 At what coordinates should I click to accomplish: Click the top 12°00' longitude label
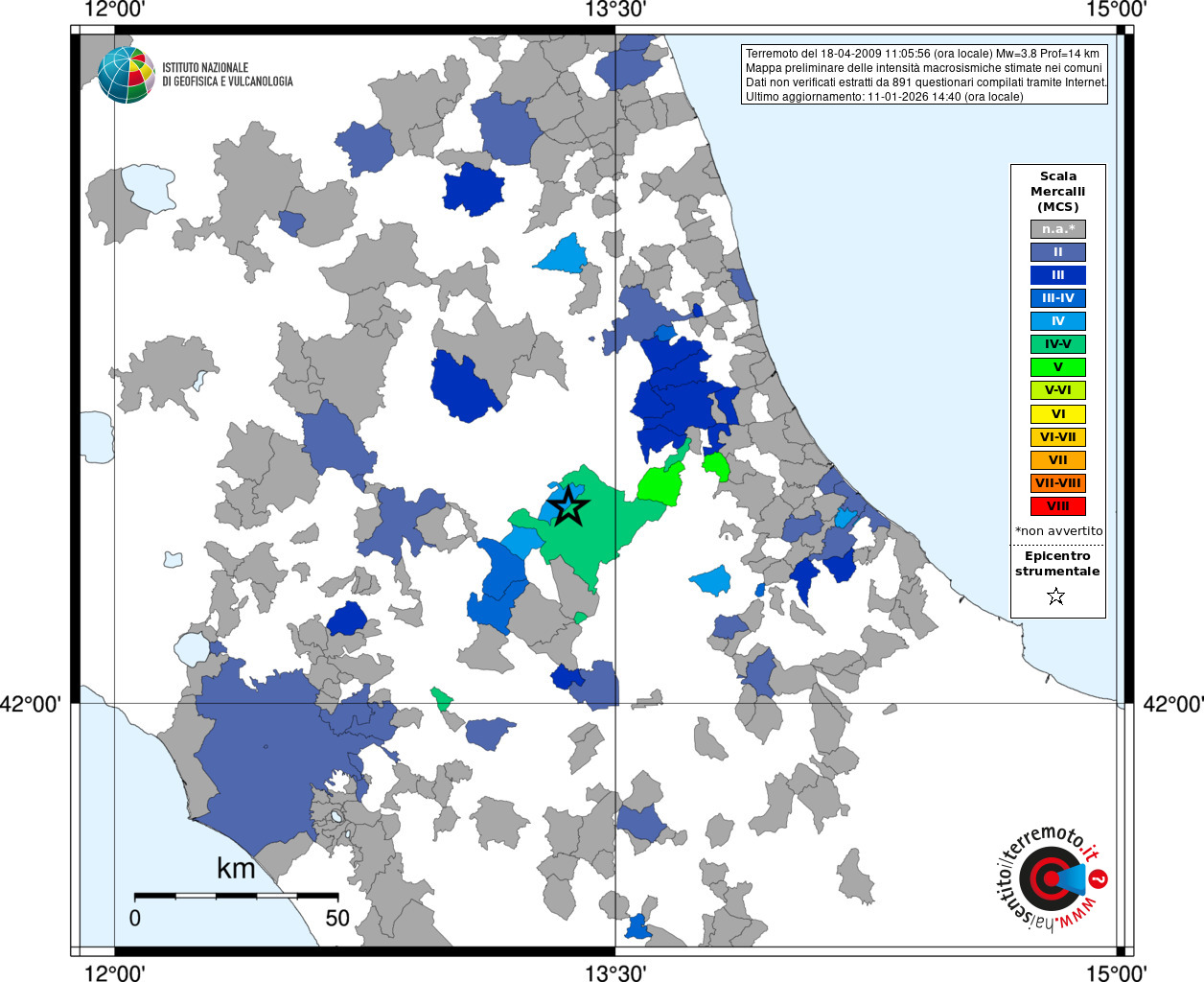(115, 10)
